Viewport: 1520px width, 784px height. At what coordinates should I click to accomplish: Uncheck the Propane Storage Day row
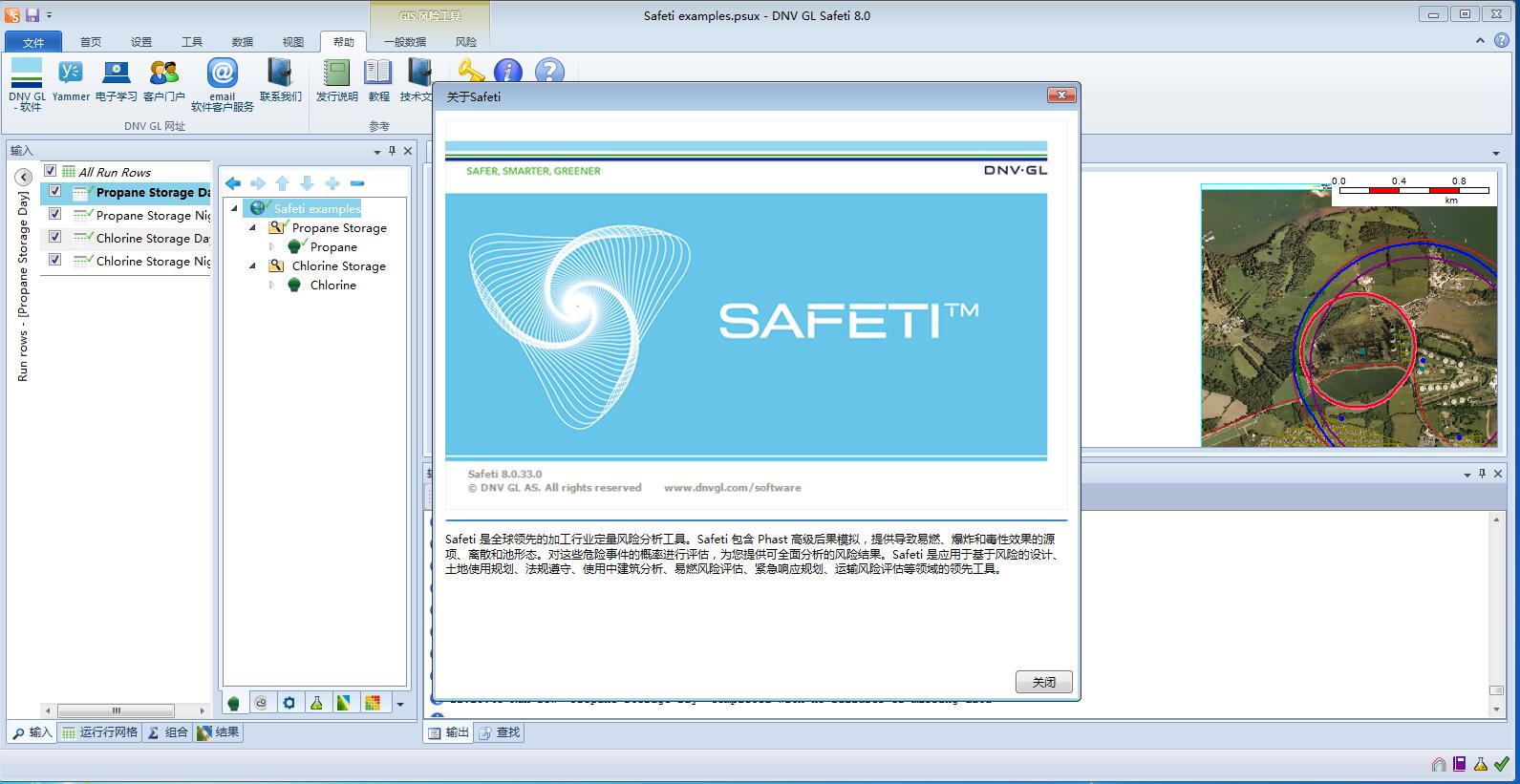[x=55, y=191]
